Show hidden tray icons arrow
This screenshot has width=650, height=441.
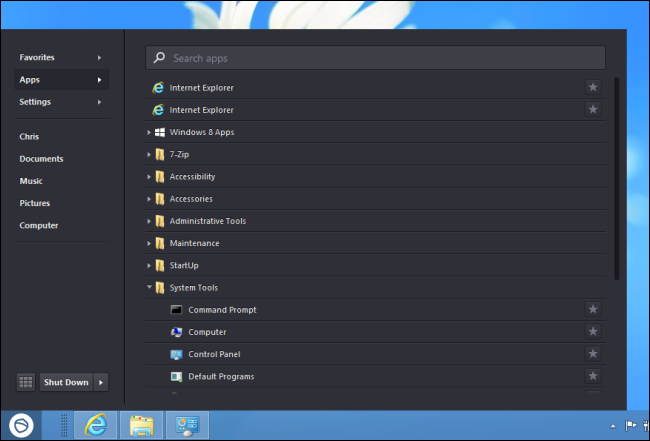pos(613,426)
